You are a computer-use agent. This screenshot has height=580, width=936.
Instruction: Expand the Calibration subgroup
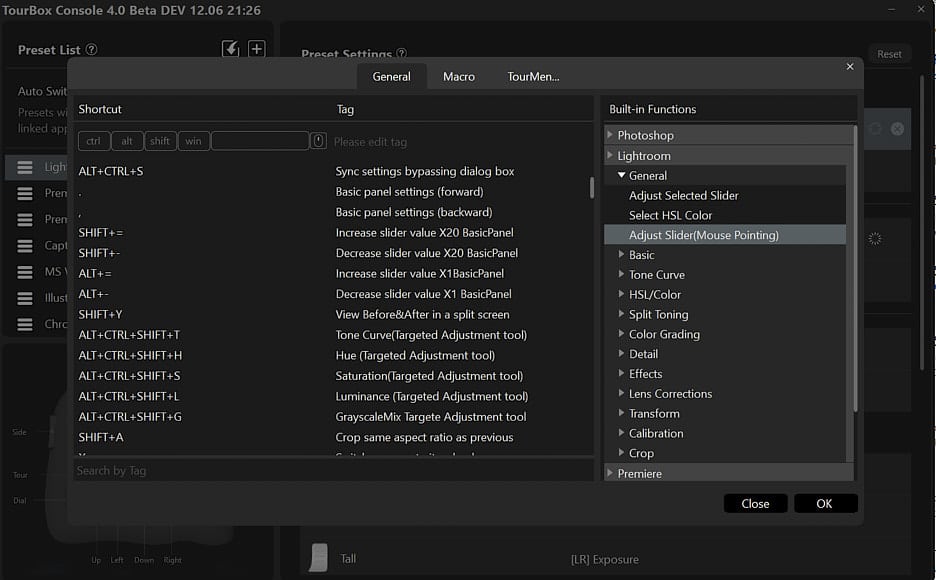[621, 433]
